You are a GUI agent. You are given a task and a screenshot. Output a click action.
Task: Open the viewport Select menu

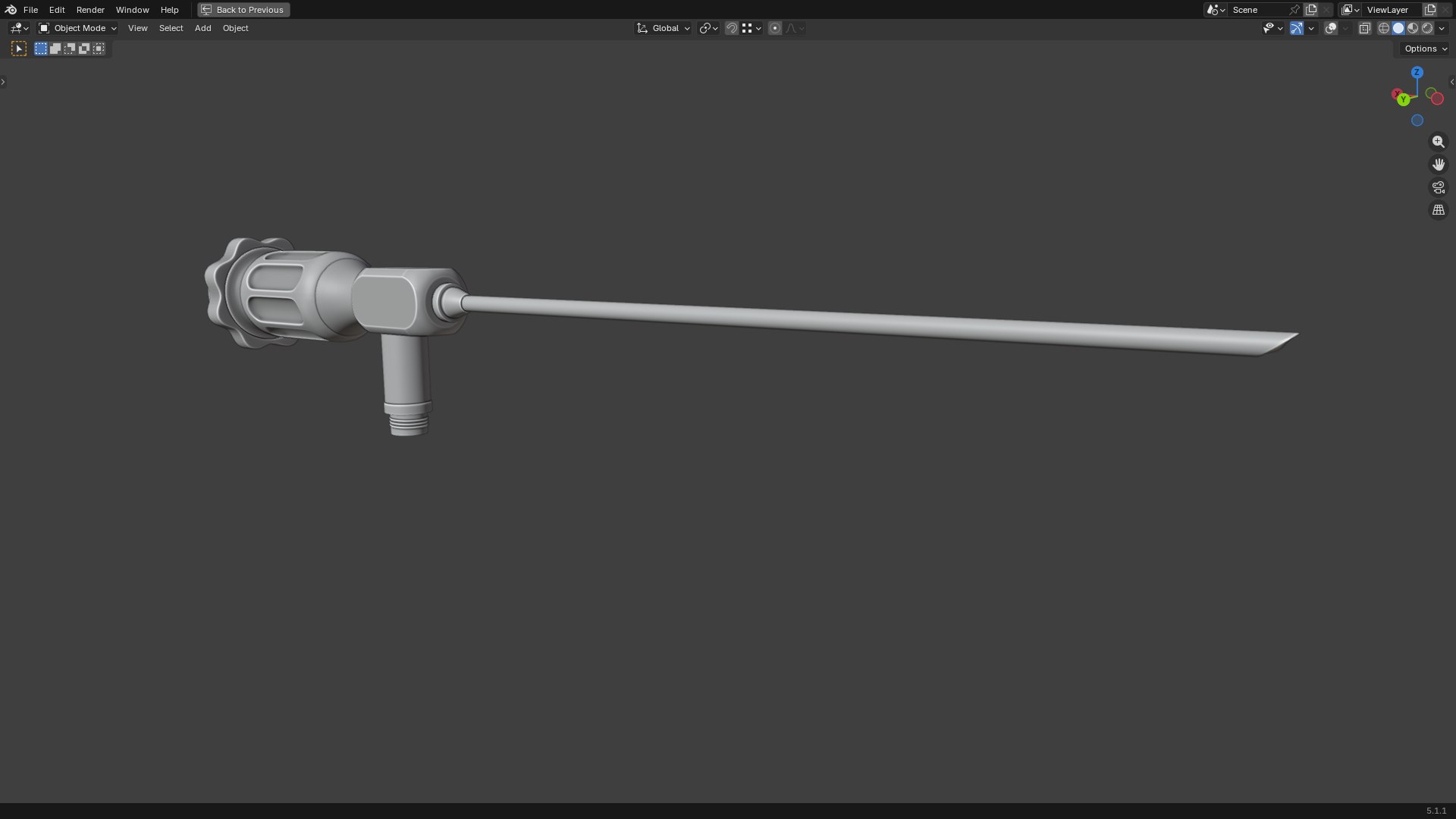coord(171,28)
